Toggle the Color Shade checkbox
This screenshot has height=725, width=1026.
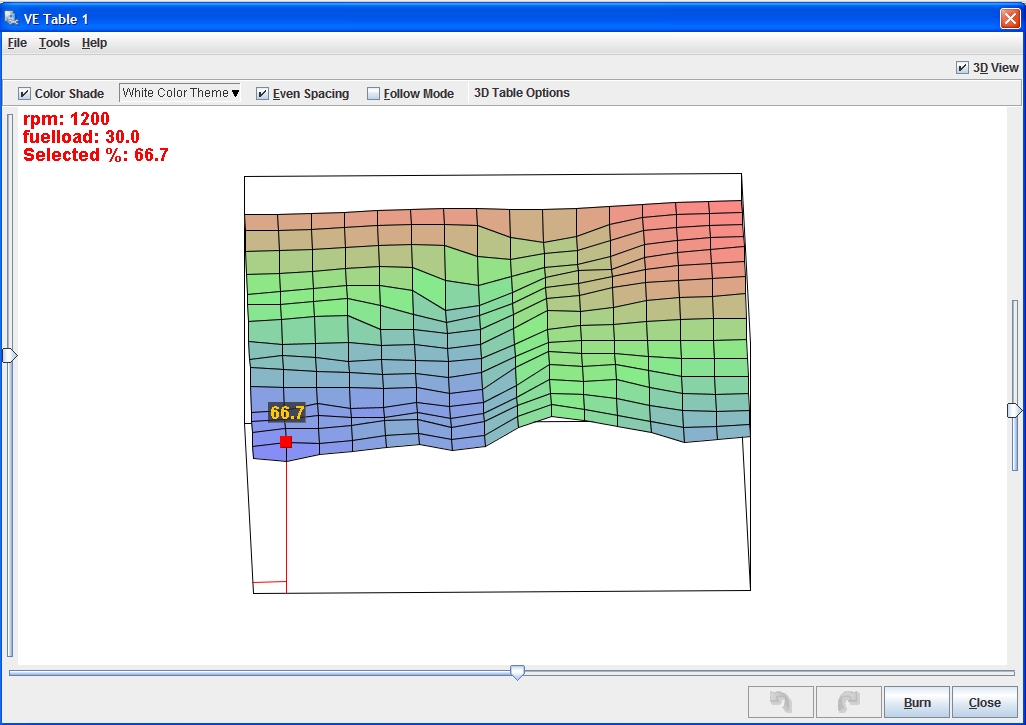click(25, 93)
